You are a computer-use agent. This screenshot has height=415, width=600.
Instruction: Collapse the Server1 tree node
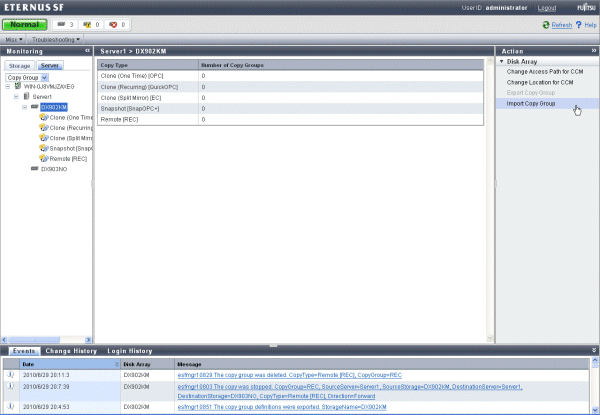coord(15,96)
